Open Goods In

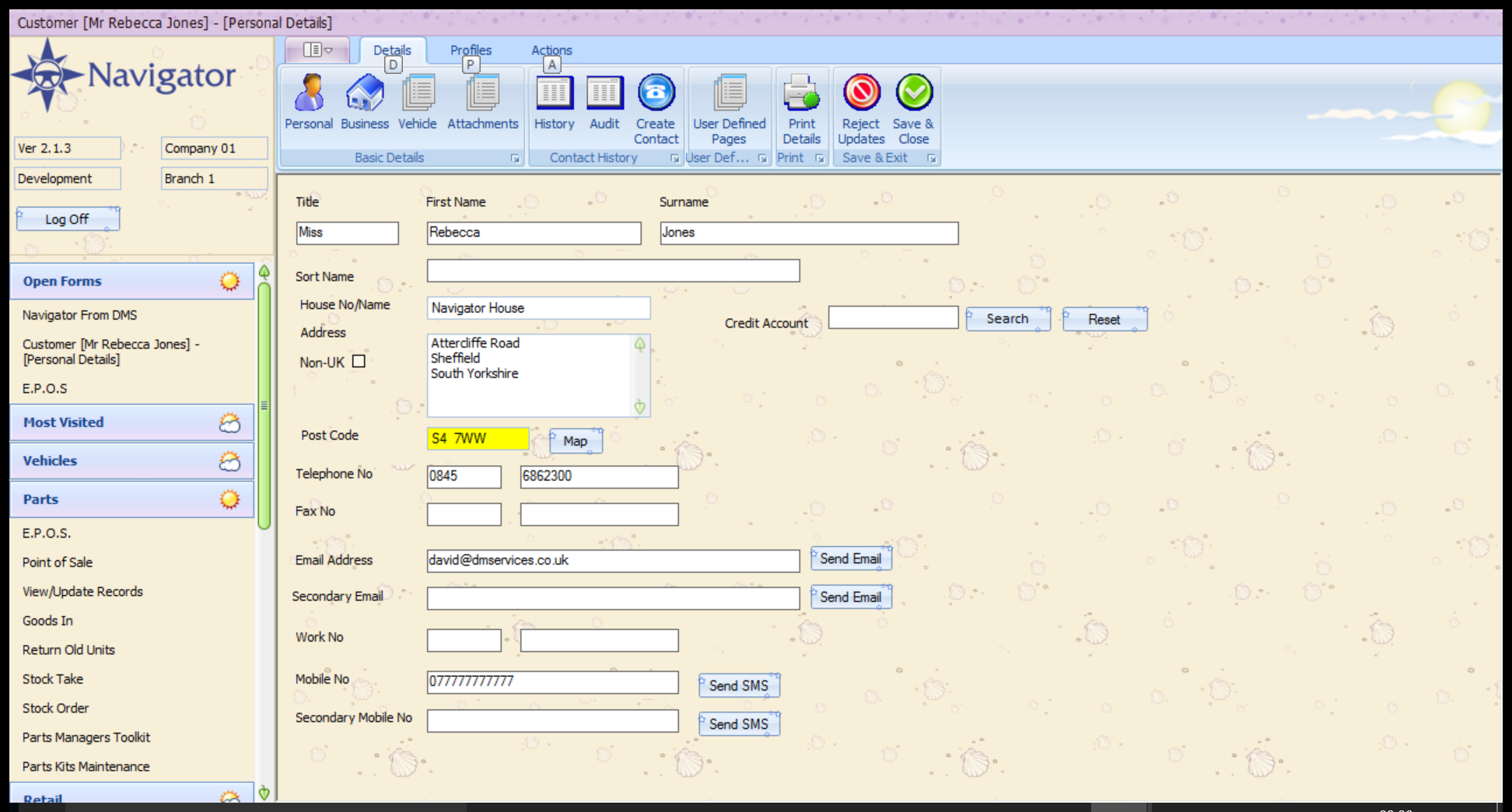click(47, 621)
